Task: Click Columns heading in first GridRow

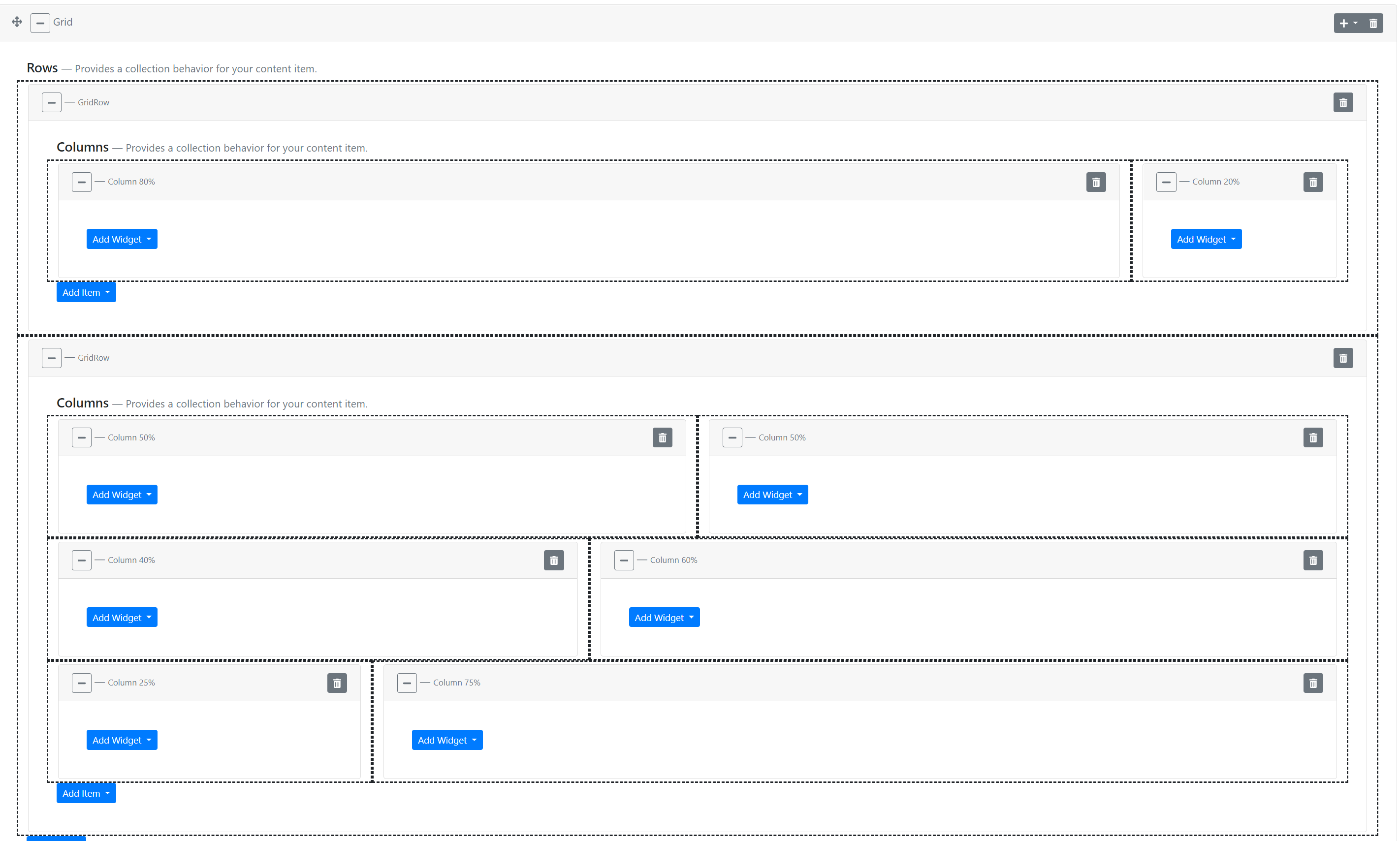Action: pos(83,147)
